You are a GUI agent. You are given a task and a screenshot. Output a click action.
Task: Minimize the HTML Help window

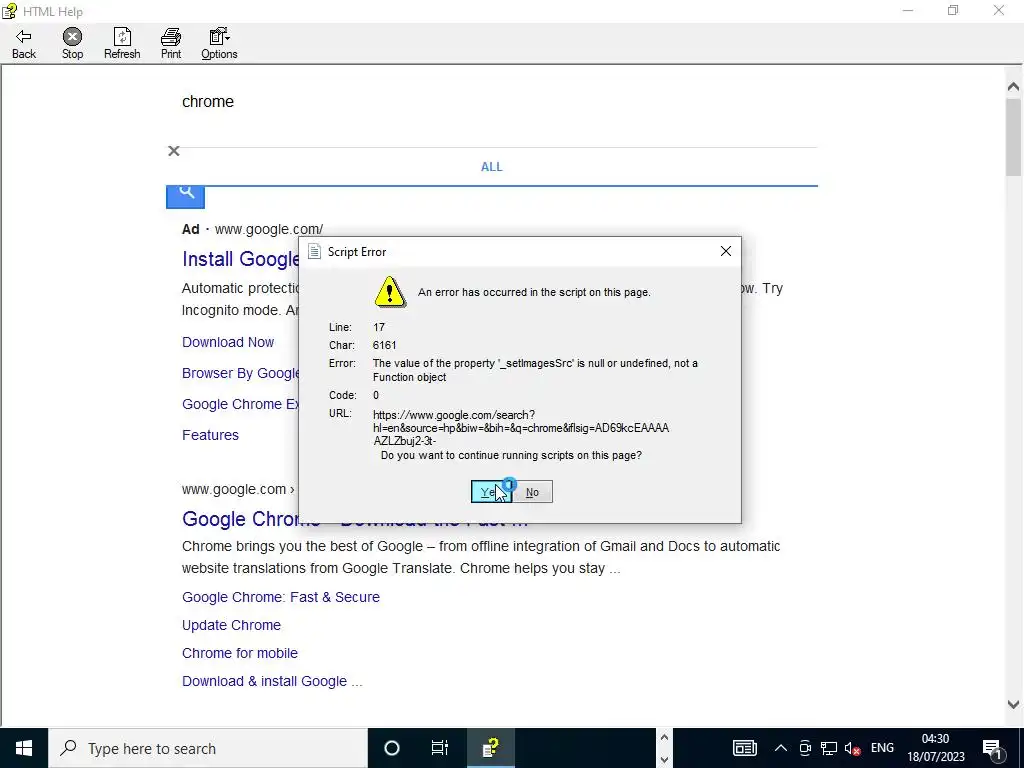908,10
